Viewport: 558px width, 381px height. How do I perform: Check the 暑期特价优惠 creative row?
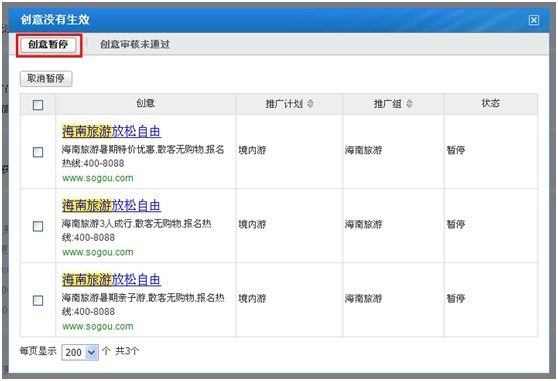(38, 152)
